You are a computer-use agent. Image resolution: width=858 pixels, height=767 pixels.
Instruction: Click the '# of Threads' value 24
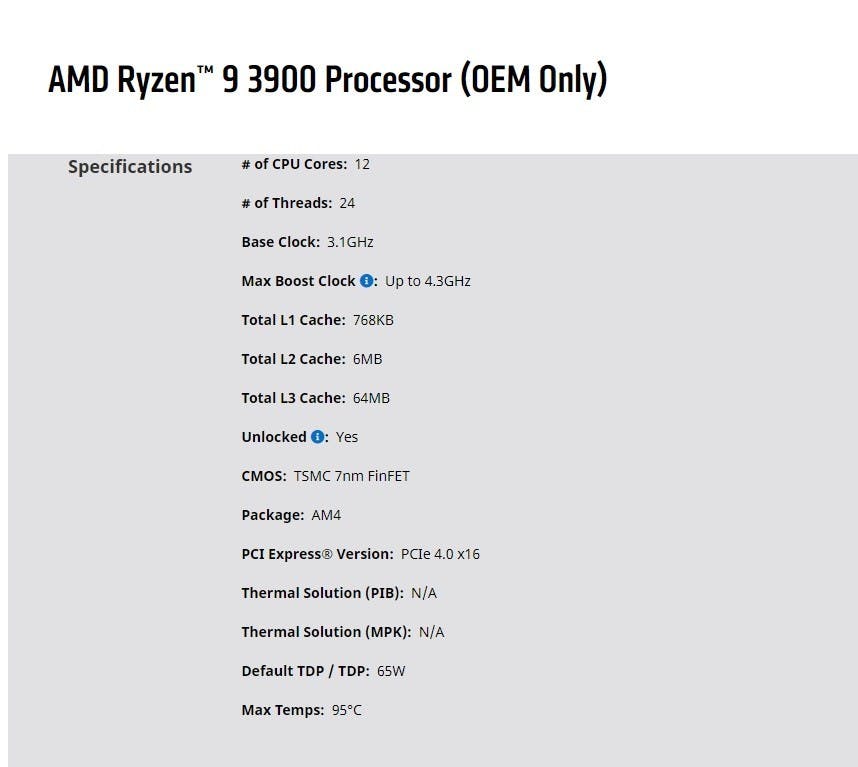pyautogui.click(x=347, y=203)
